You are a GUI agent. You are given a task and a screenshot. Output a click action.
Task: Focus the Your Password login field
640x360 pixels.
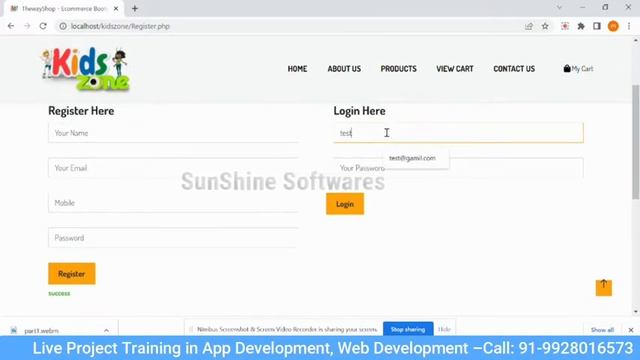point(458,168)
